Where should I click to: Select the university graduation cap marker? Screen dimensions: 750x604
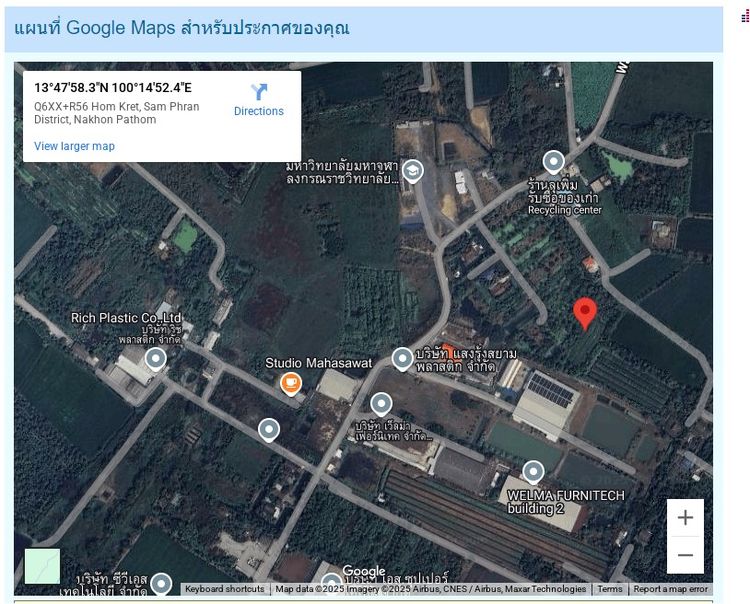412,171
